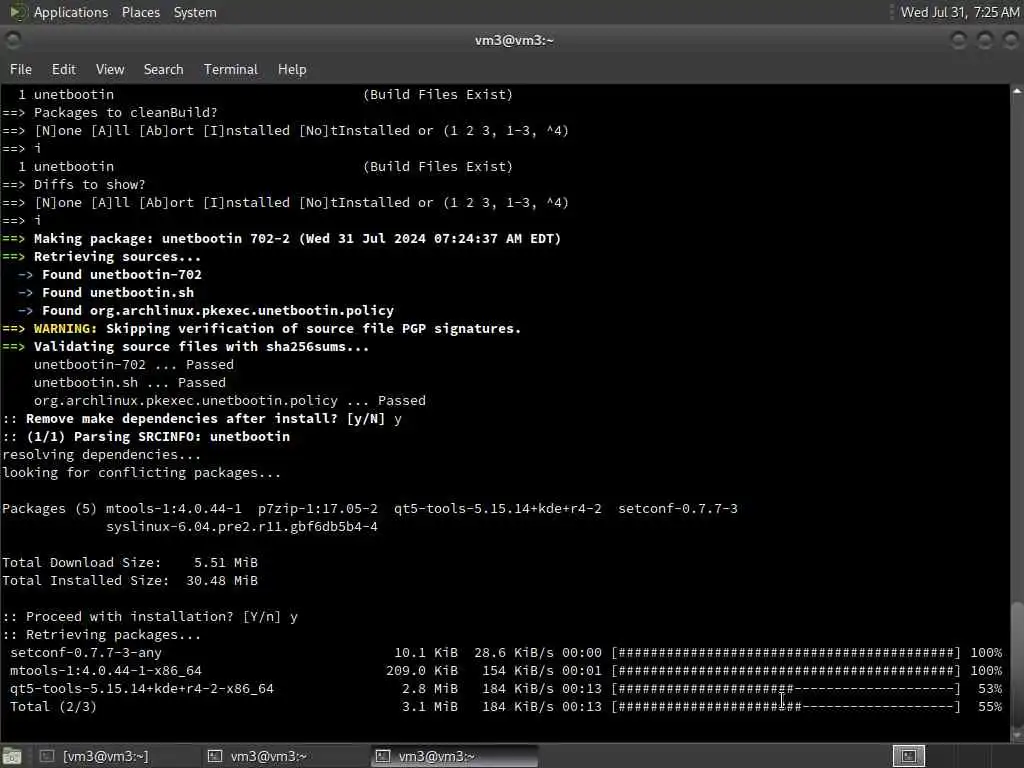Click 'unetbootin.sh ... Passed' line
Image resolution: width=1024 pixels, height=768 pixels.
tap(130, 383)
